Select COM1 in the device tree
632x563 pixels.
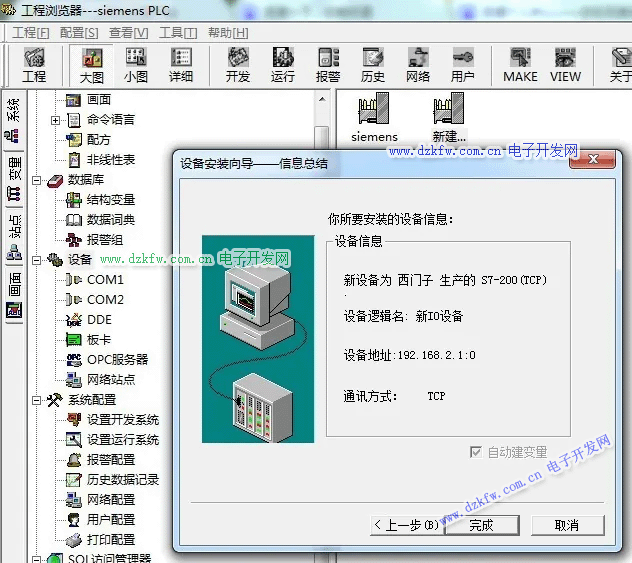(105, 280)
